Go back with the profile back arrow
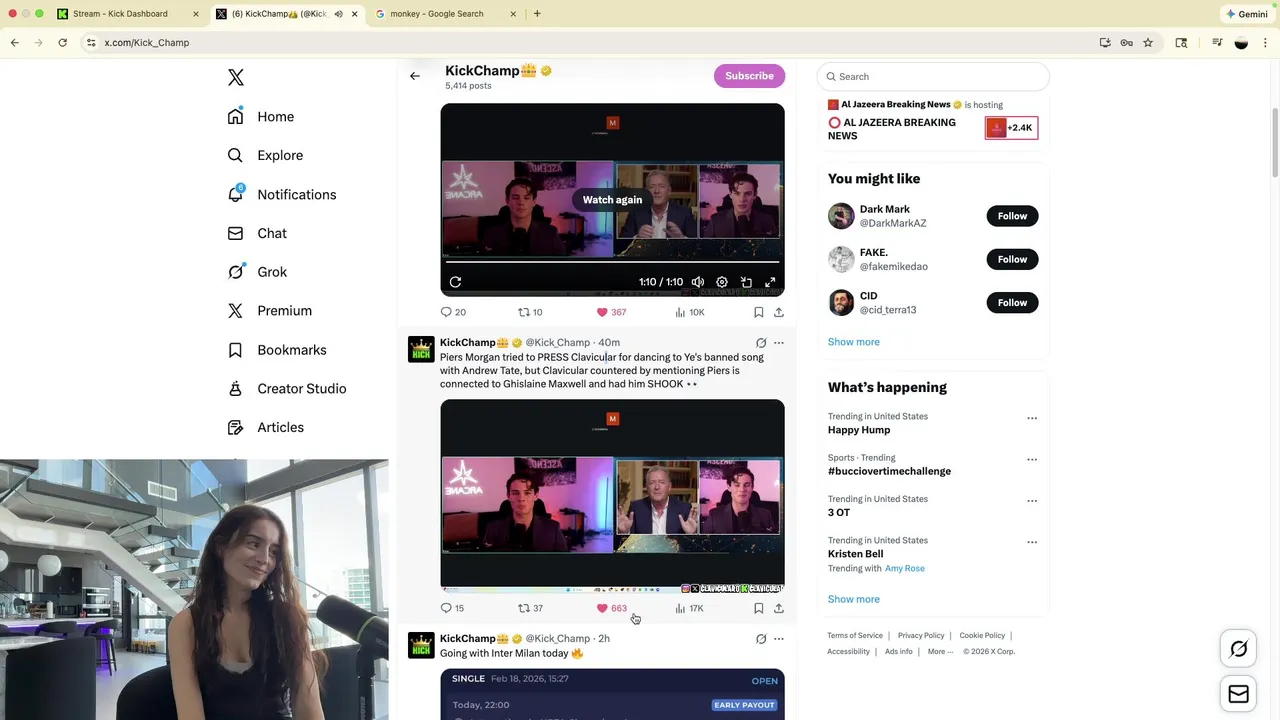The height and width of the screenshot is (720, 1280). coord(415,76)
